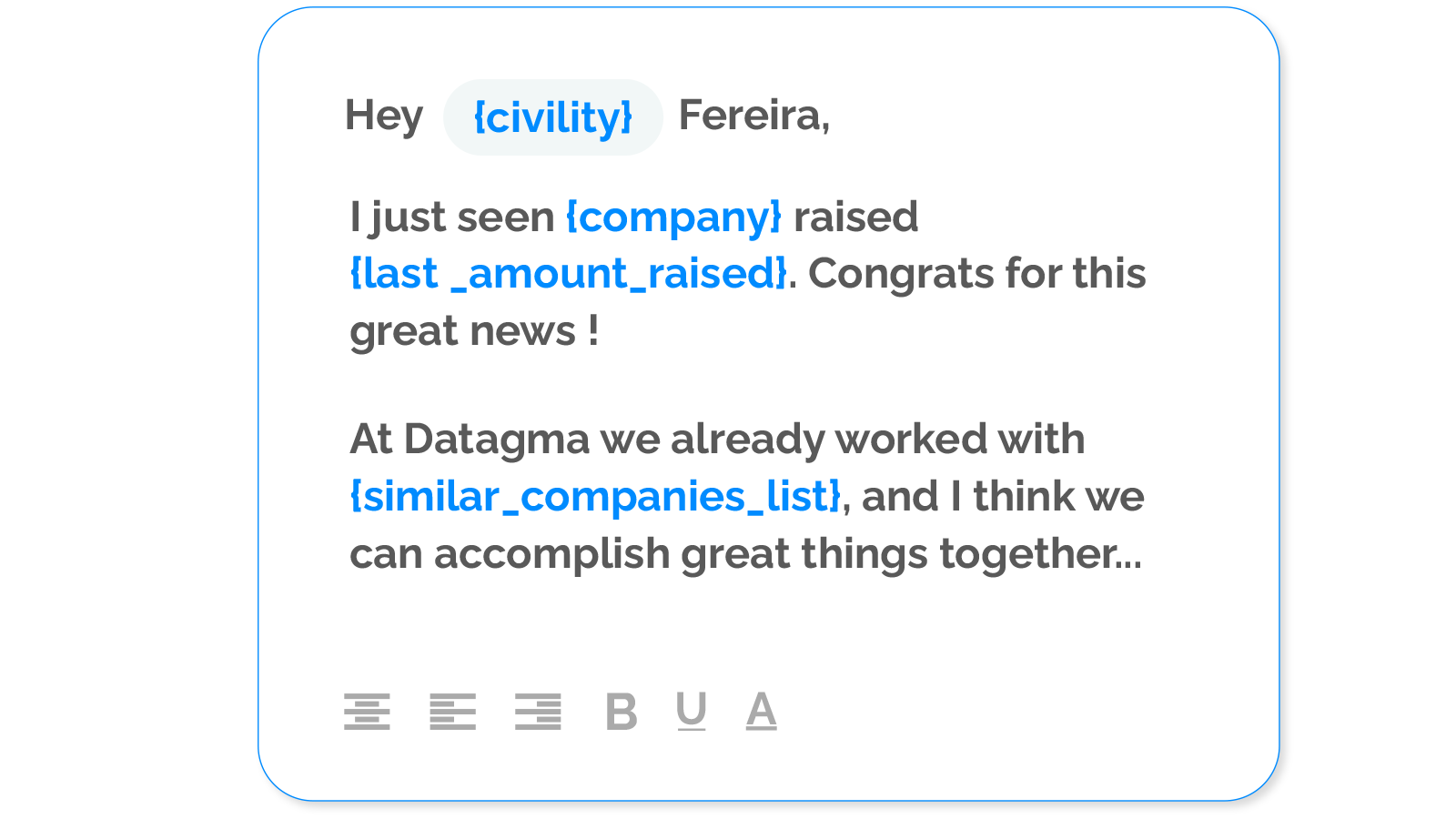Click the word "Hey" in greeting

384,116
